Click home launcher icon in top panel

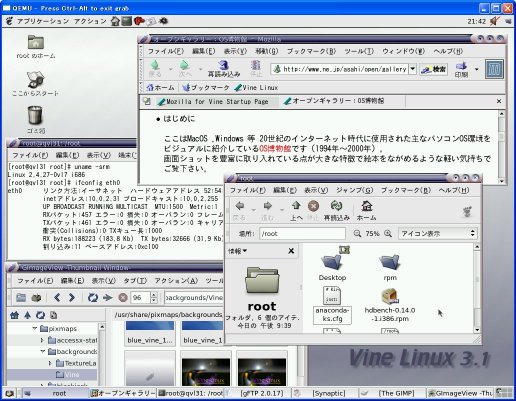pos(115,21)
